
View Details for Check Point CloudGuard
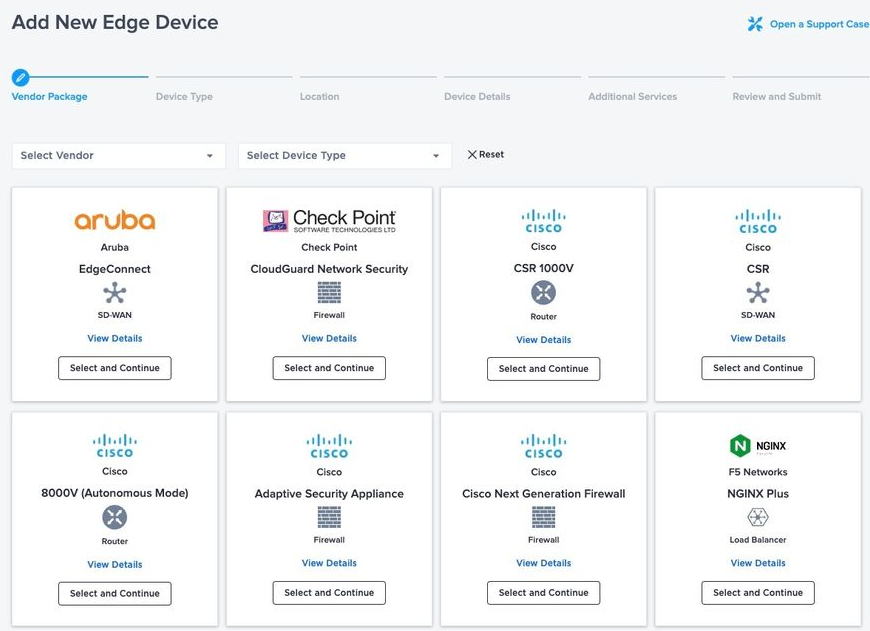tap(329, 338)
